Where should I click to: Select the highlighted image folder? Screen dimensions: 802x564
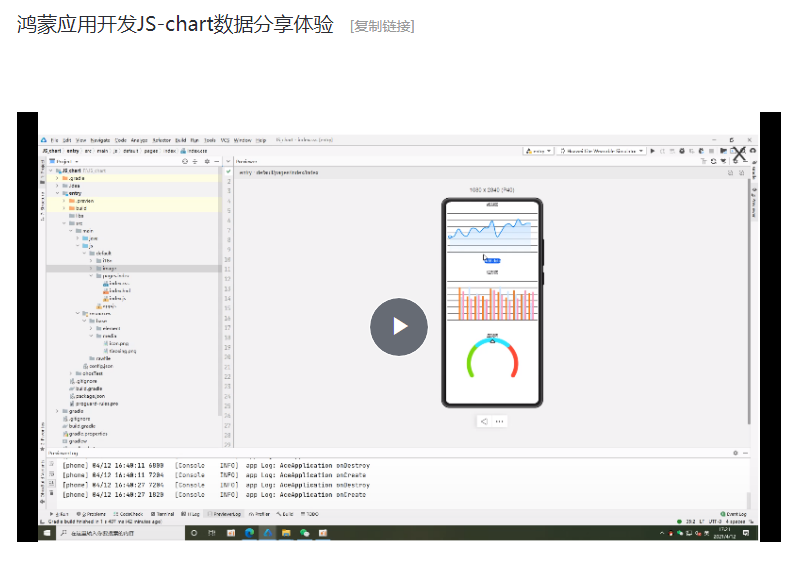[133, 268]
